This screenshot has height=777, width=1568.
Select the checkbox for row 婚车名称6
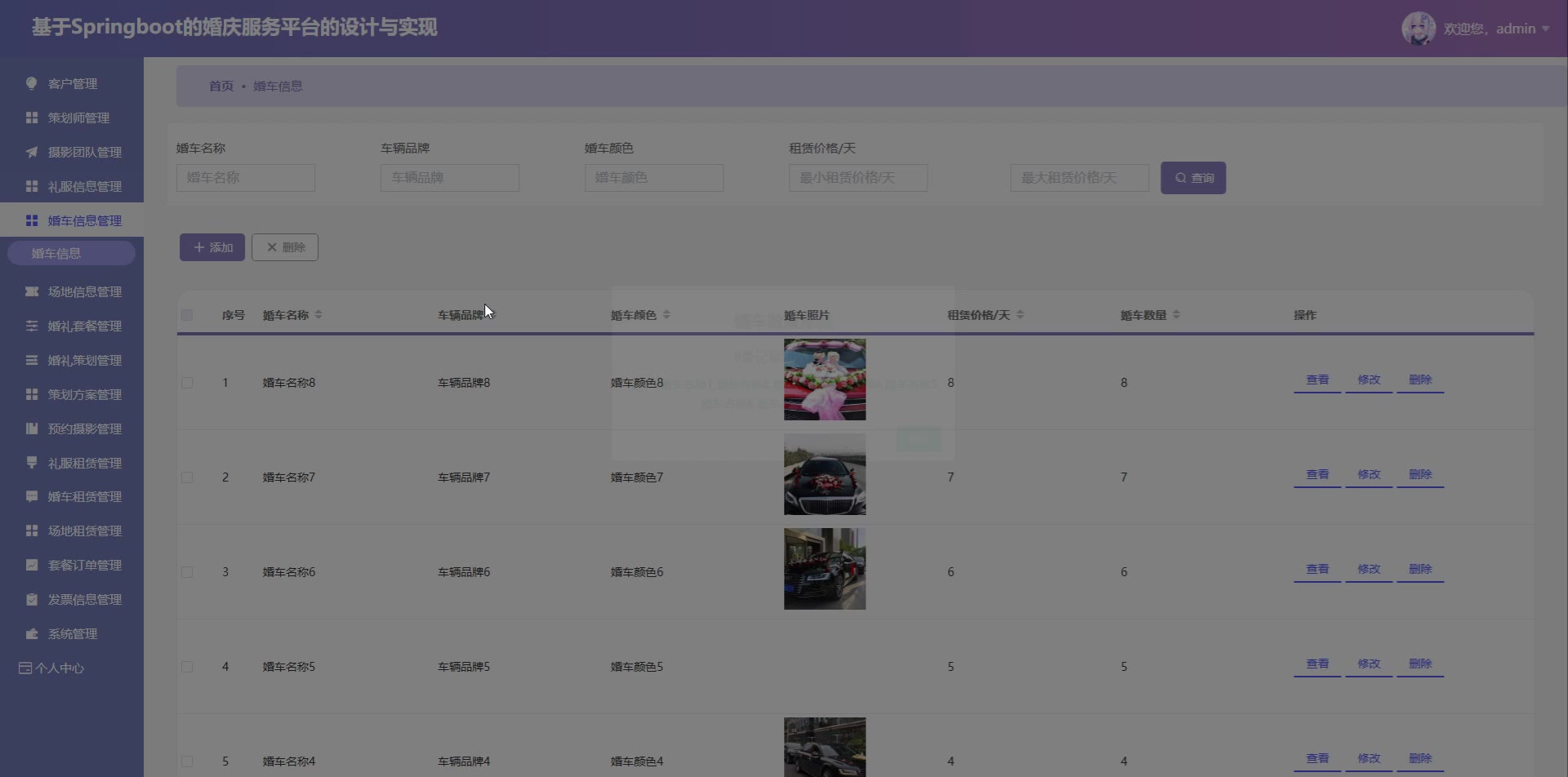[x=187, y=572]
